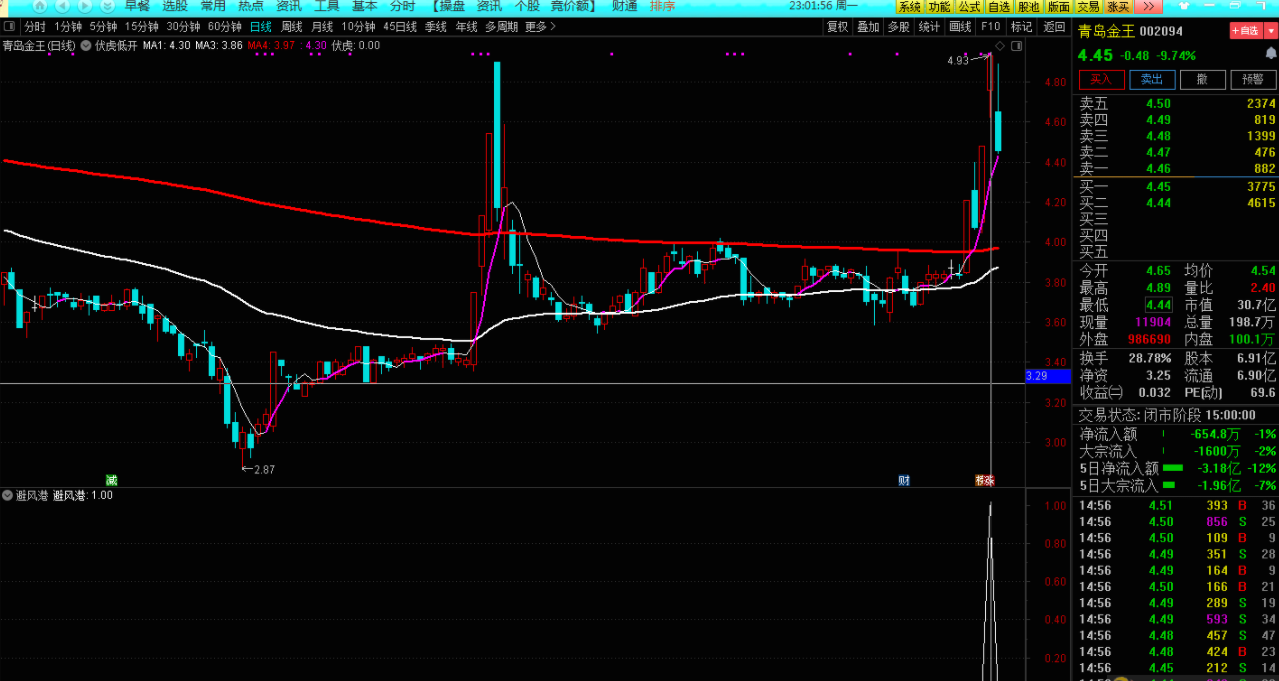The image size is (1279, 681).
Task: Select the 60分钟 period tab
Action: click(225, 26)
